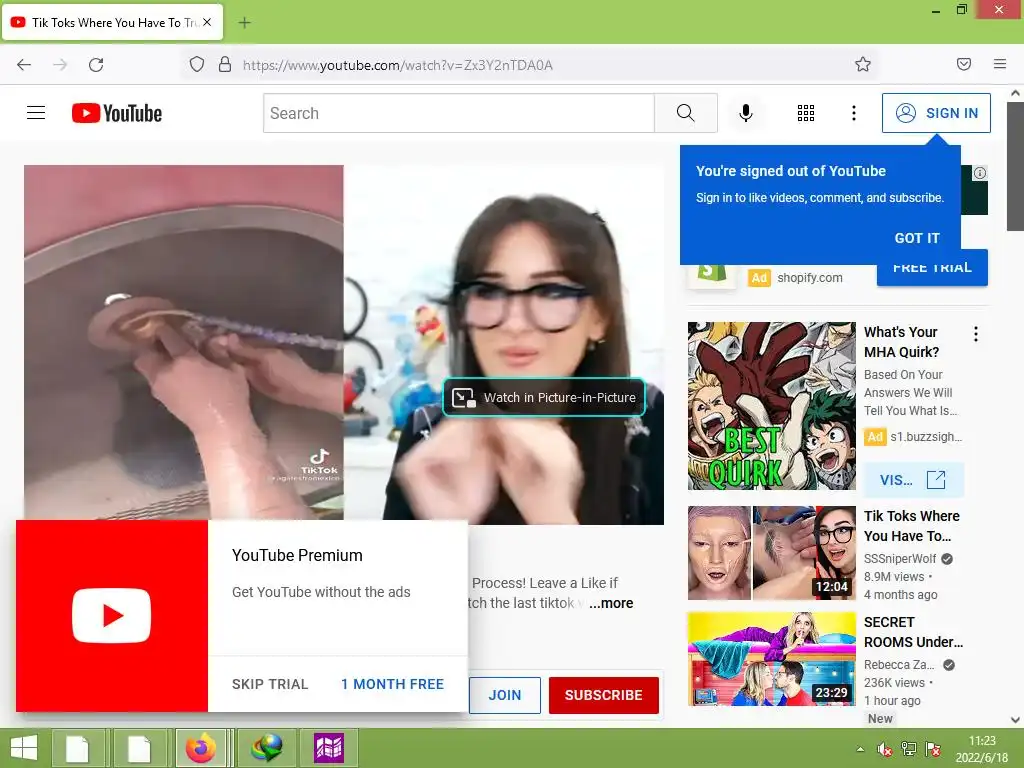Open SSSniperWolf channel name
Viewport: 1024px width, 768px height.
pos(900,558)
